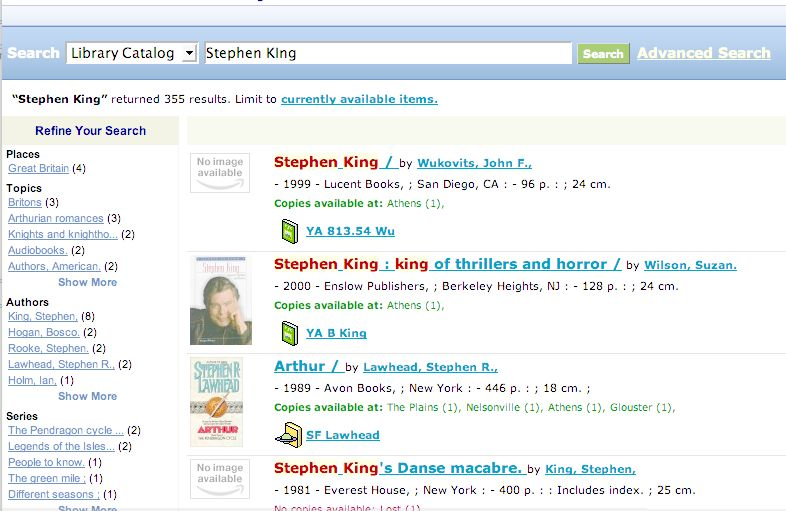This screenshot has height=511, width=786.
Task: Expand Topics list with Show More
Action: pyautogui.click(x=87, y=282)
